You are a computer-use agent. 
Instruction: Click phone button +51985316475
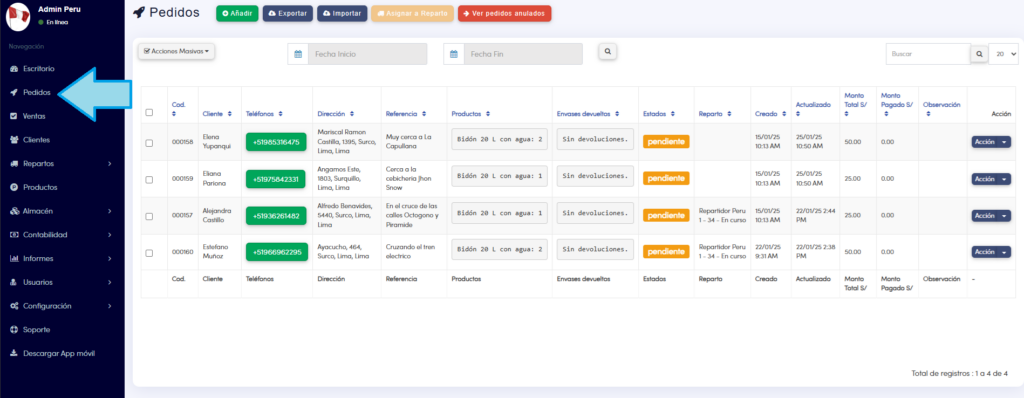click(276, 142)
